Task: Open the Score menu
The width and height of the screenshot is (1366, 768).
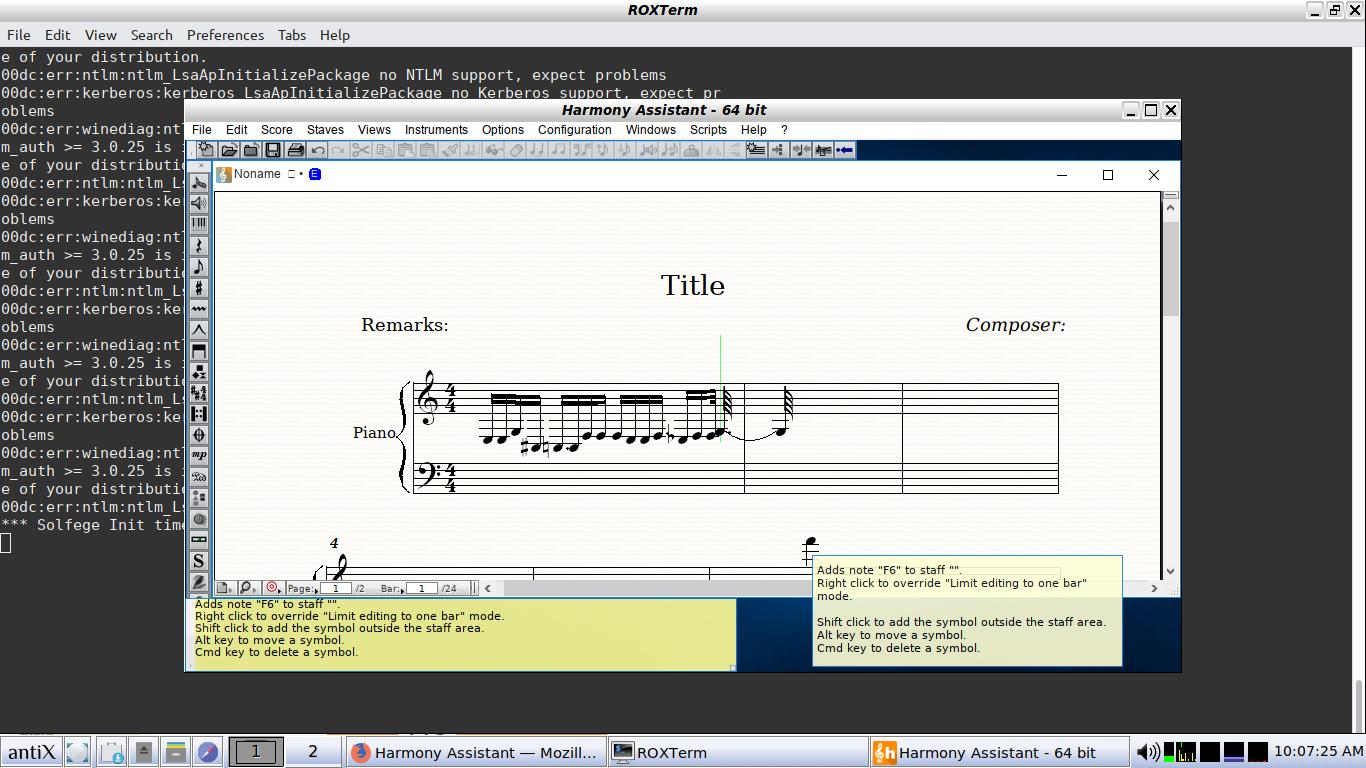Action: 277,130
